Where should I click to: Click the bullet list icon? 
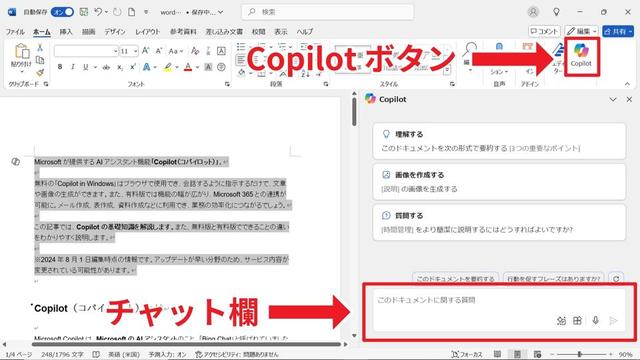point(241,47)
